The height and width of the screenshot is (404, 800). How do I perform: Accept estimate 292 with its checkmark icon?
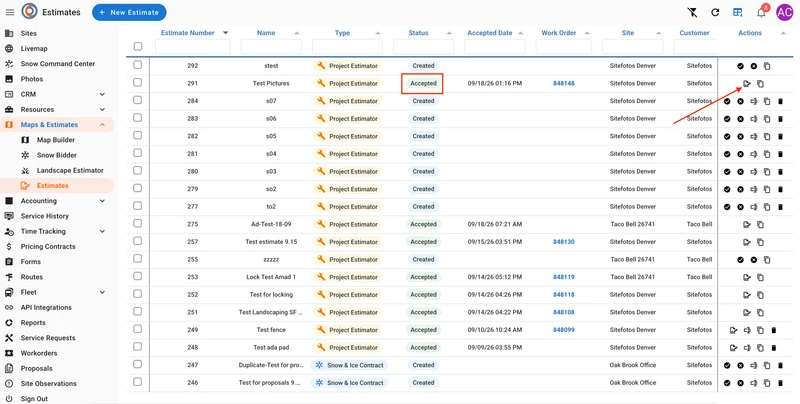pyautogui.click(x=740, y=66)
